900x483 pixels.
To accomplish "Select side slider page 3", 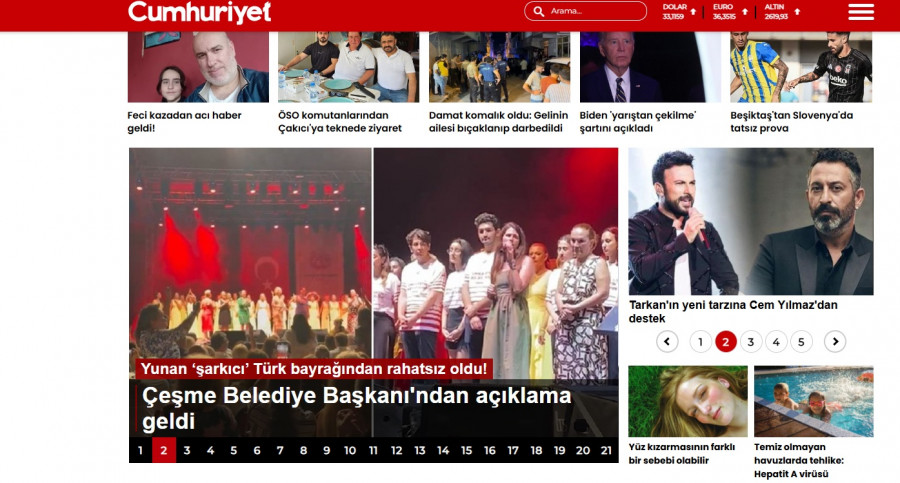I will point(751,342).
